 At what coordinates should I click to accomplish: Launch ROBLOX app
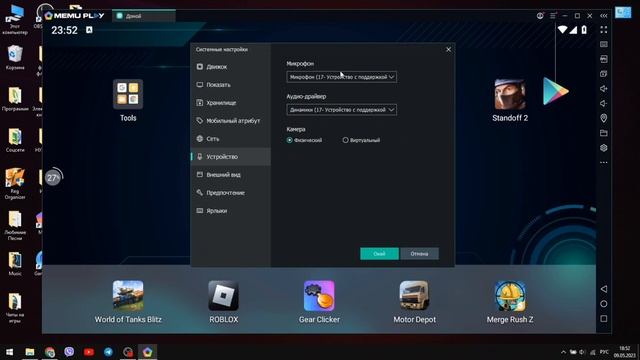pos(223,302)
